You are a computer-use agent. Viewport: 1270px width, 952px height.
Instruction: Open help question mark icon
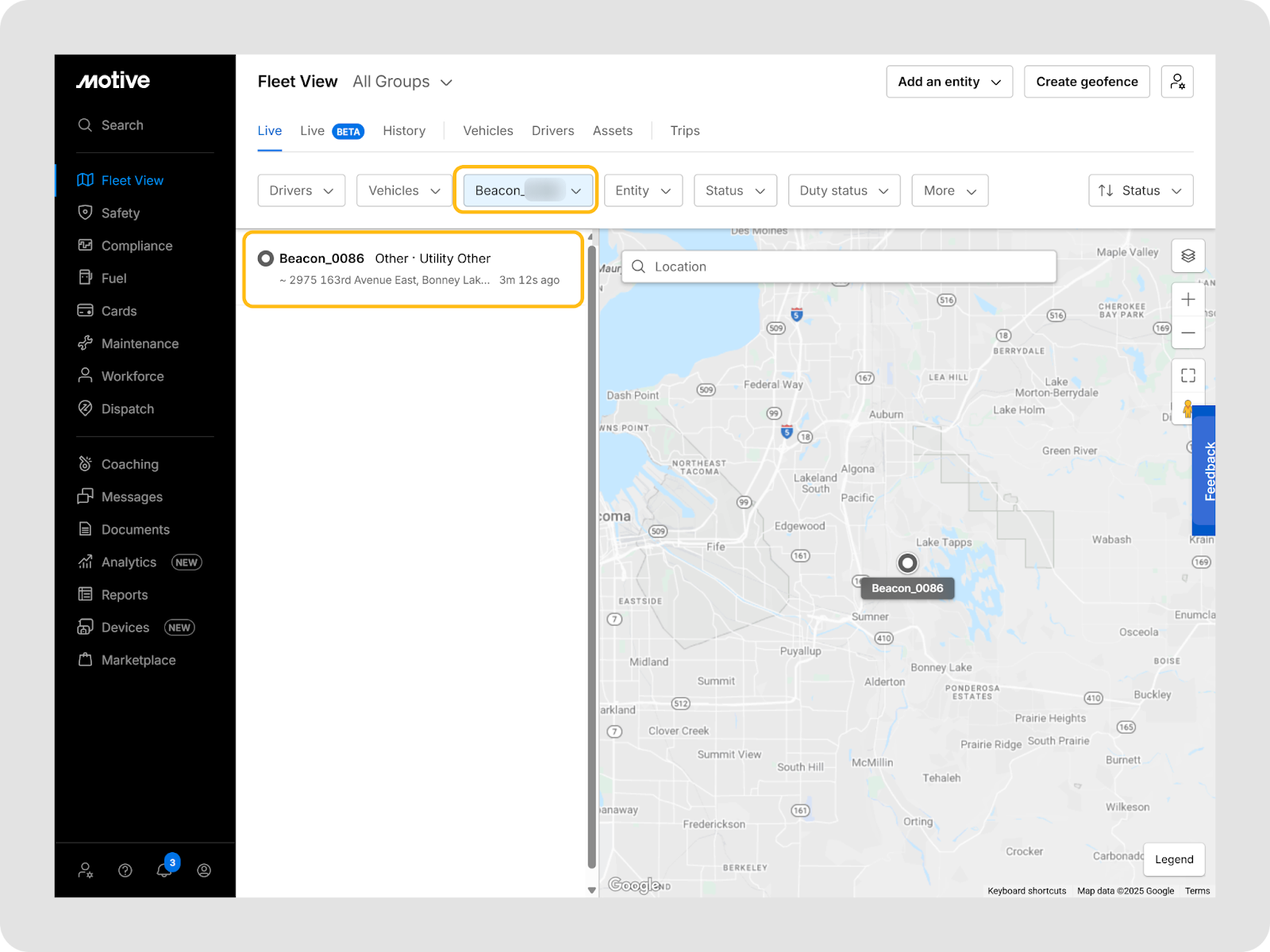(x=125, y=870)
